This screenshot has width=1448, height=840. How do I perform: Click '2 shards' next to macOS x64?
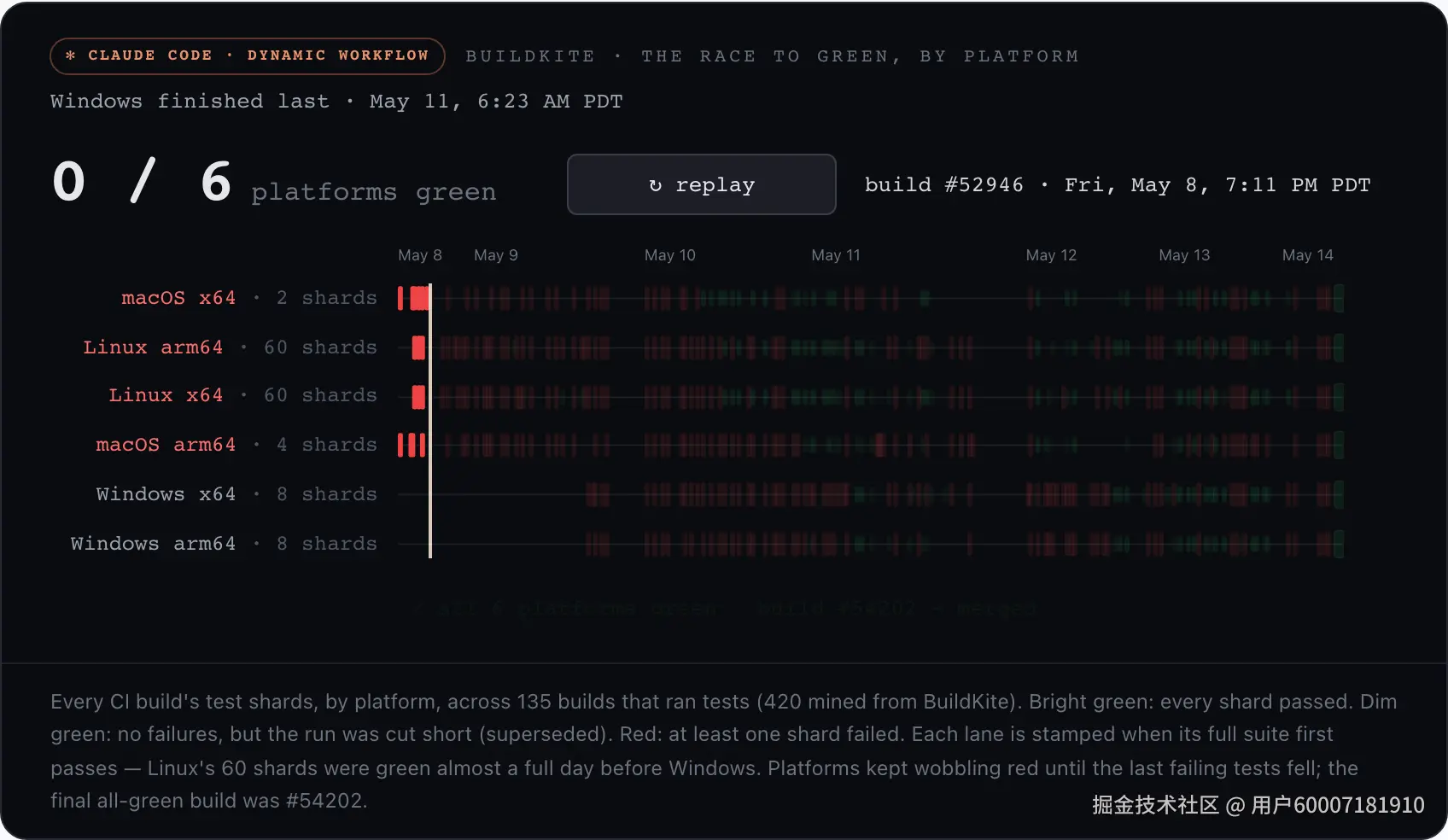tap(326, 298)
